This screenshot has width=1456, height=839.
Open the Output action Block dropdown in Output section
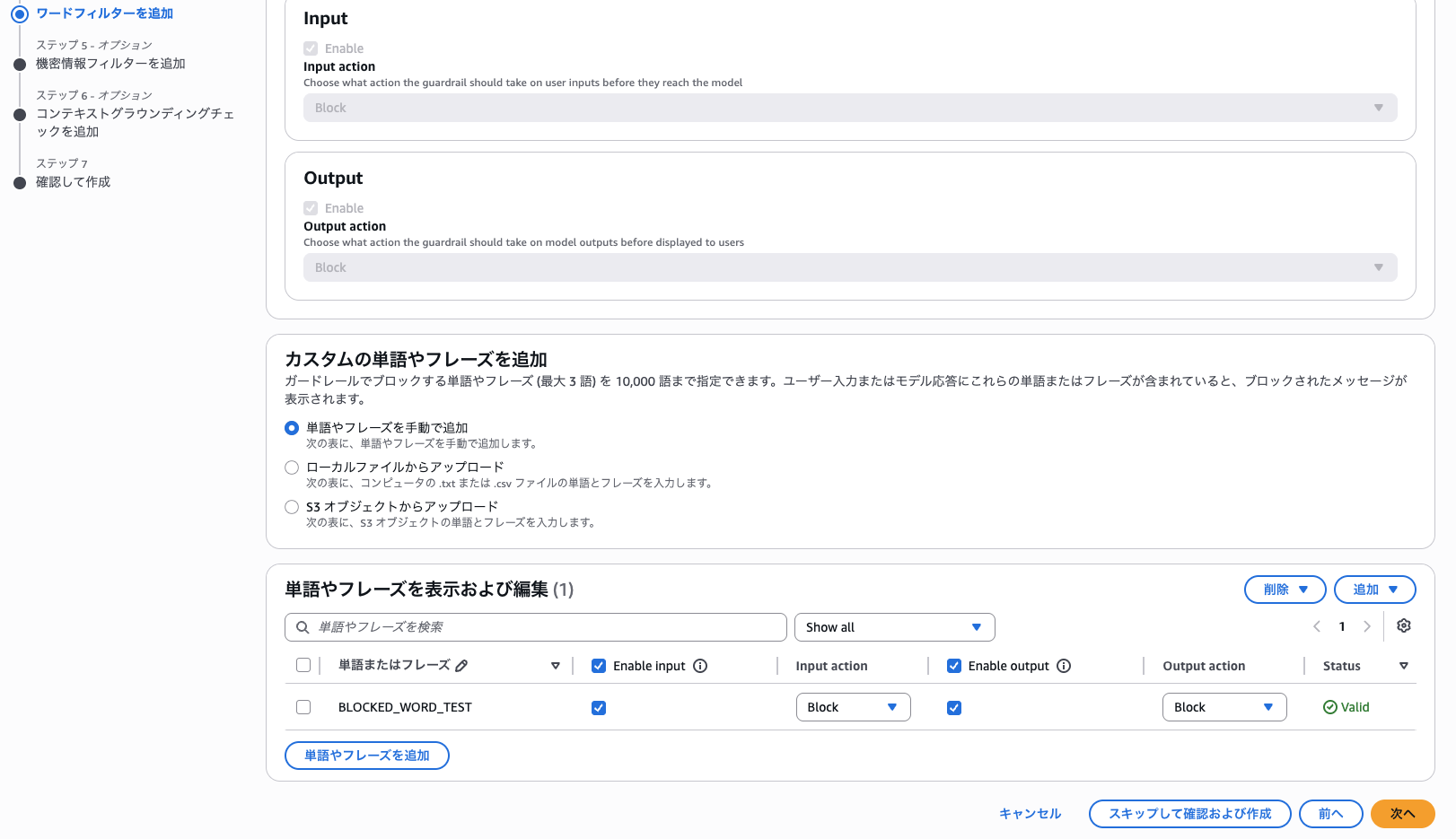coord(850,267)
